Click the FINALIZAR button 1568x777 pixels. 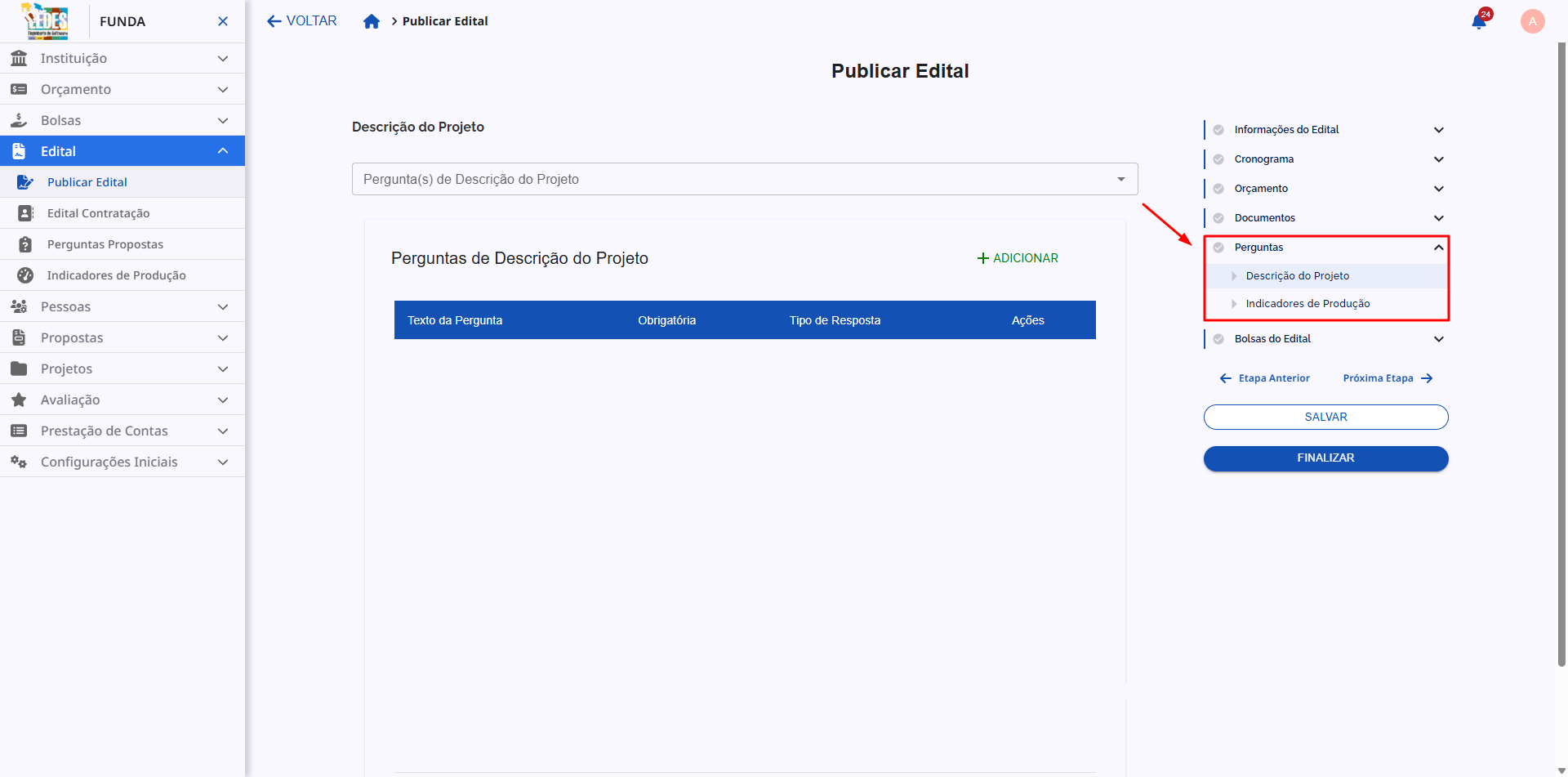[x=1325, y=458]
